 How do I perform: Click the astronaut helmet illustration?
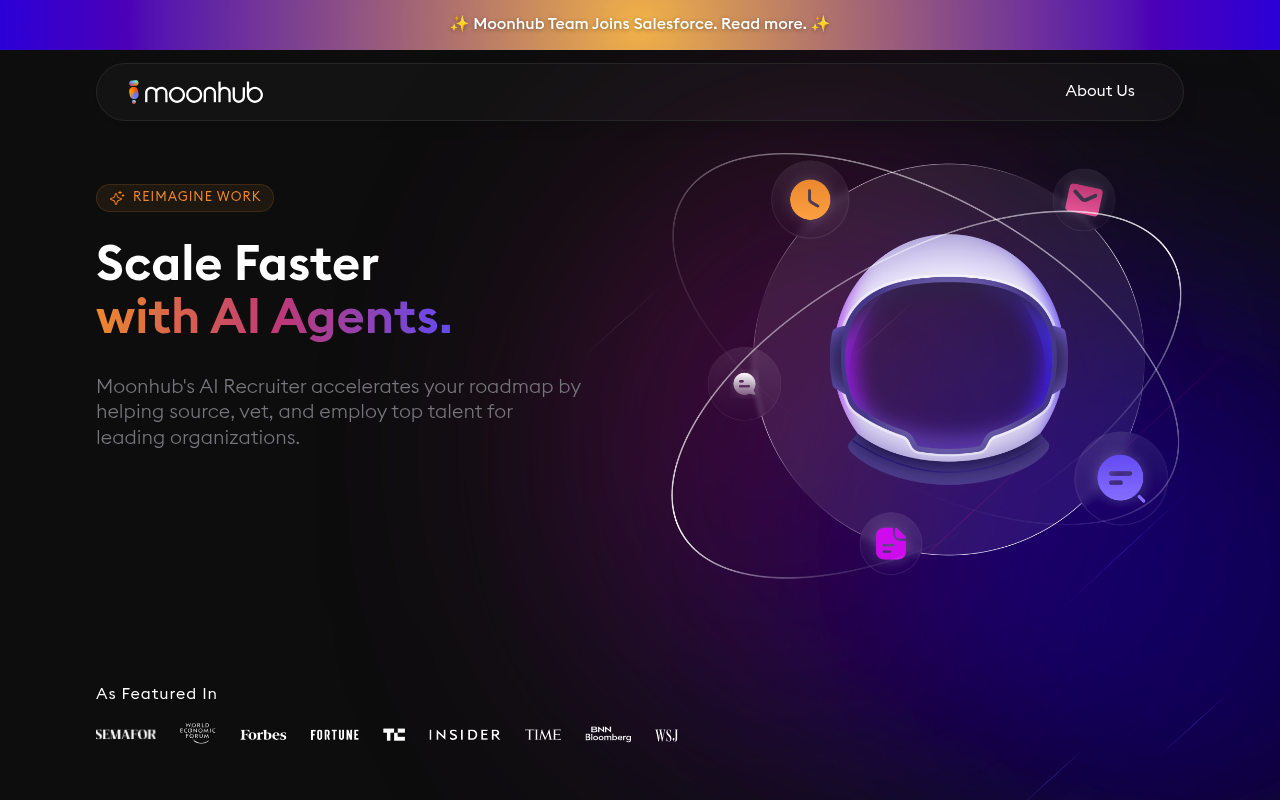949,360
